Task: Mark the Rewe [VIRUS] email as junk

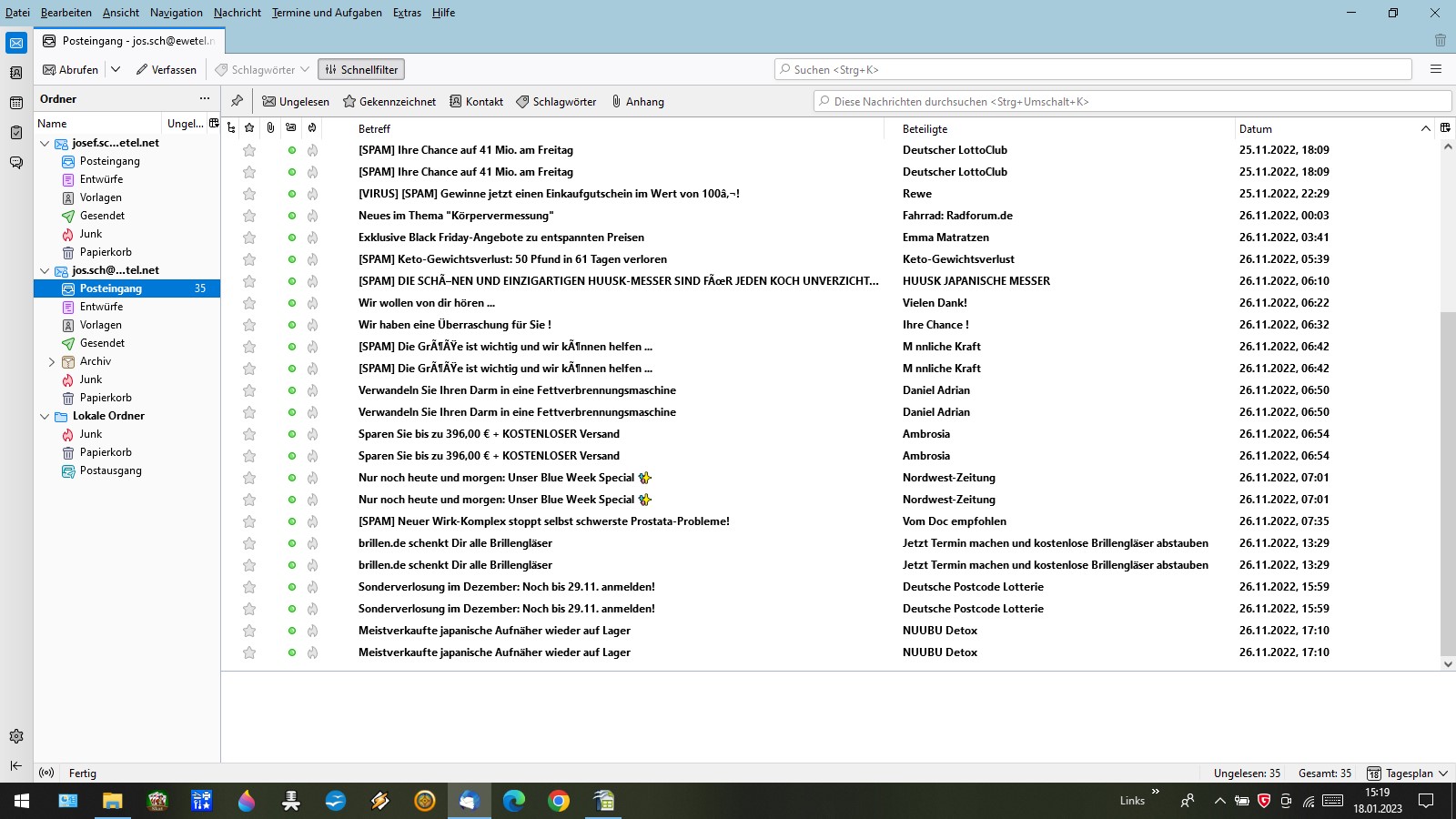Action: tap(312, 194)
